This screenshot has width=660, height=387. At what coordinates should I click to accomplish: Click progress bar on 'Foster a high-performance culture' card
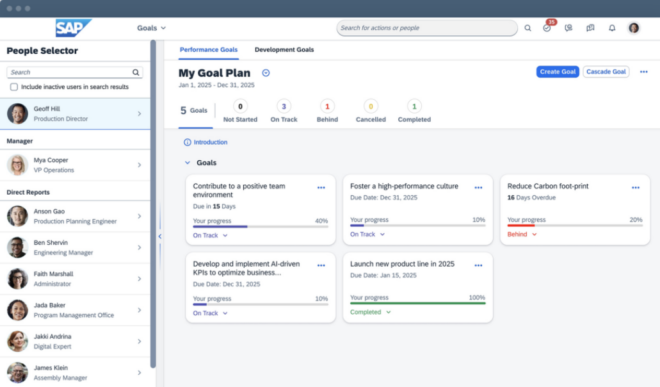pyautogui.click(x=418, y=225)
